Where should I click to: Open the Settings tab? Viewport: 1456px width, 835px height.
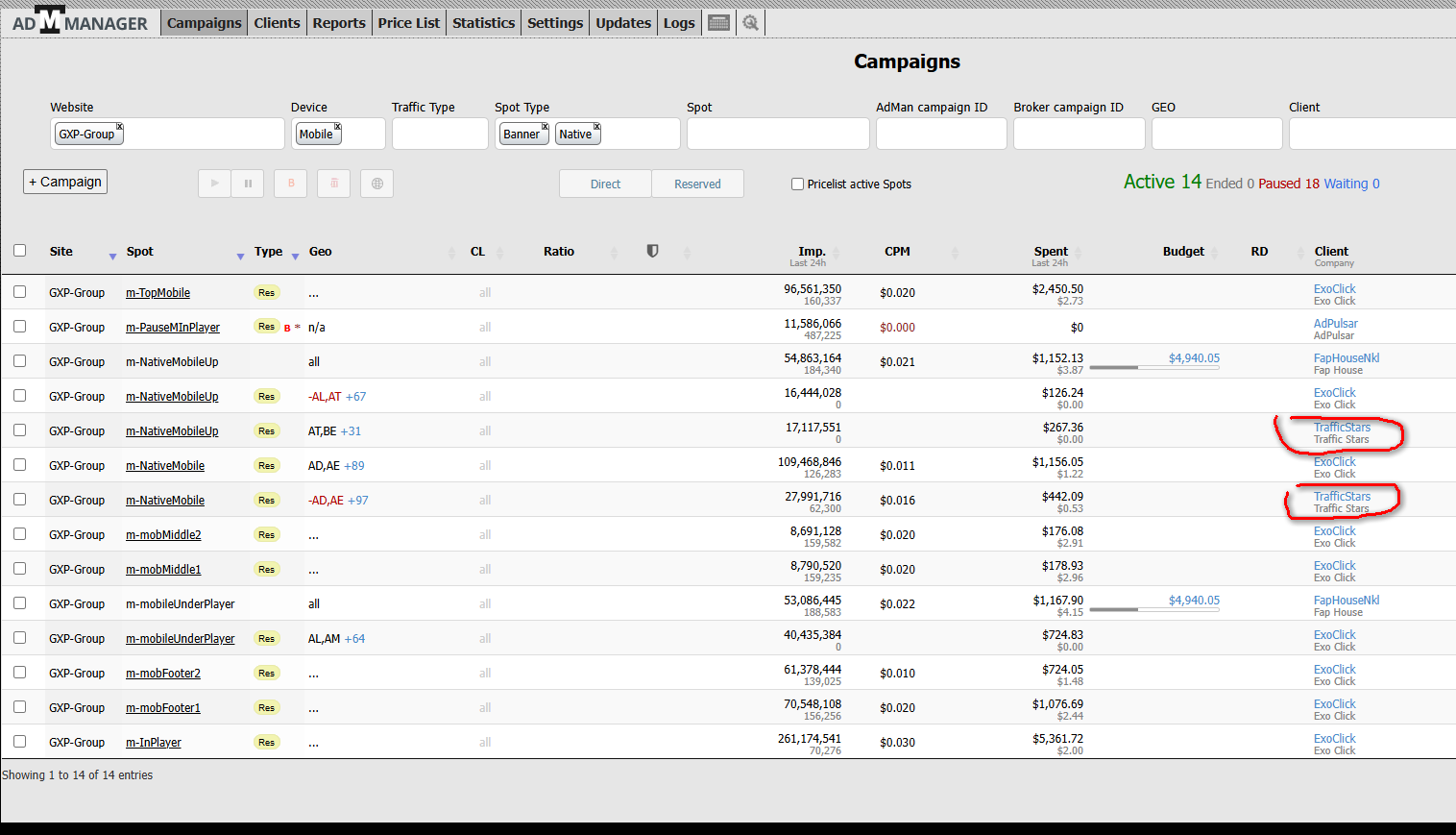(555, 23)
